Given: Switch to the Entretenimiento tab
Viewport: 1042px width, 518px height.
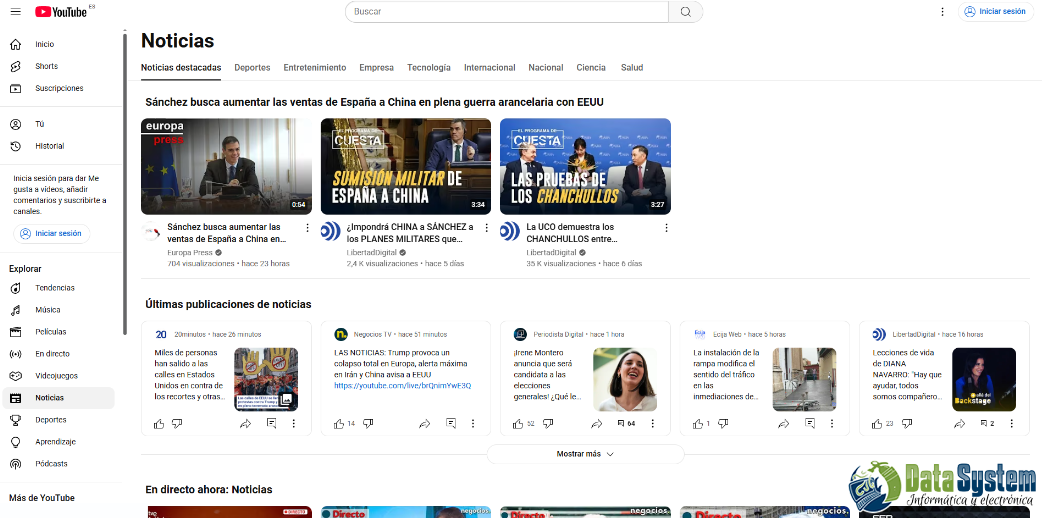Looking at the screenshot, I should point(314,67).
